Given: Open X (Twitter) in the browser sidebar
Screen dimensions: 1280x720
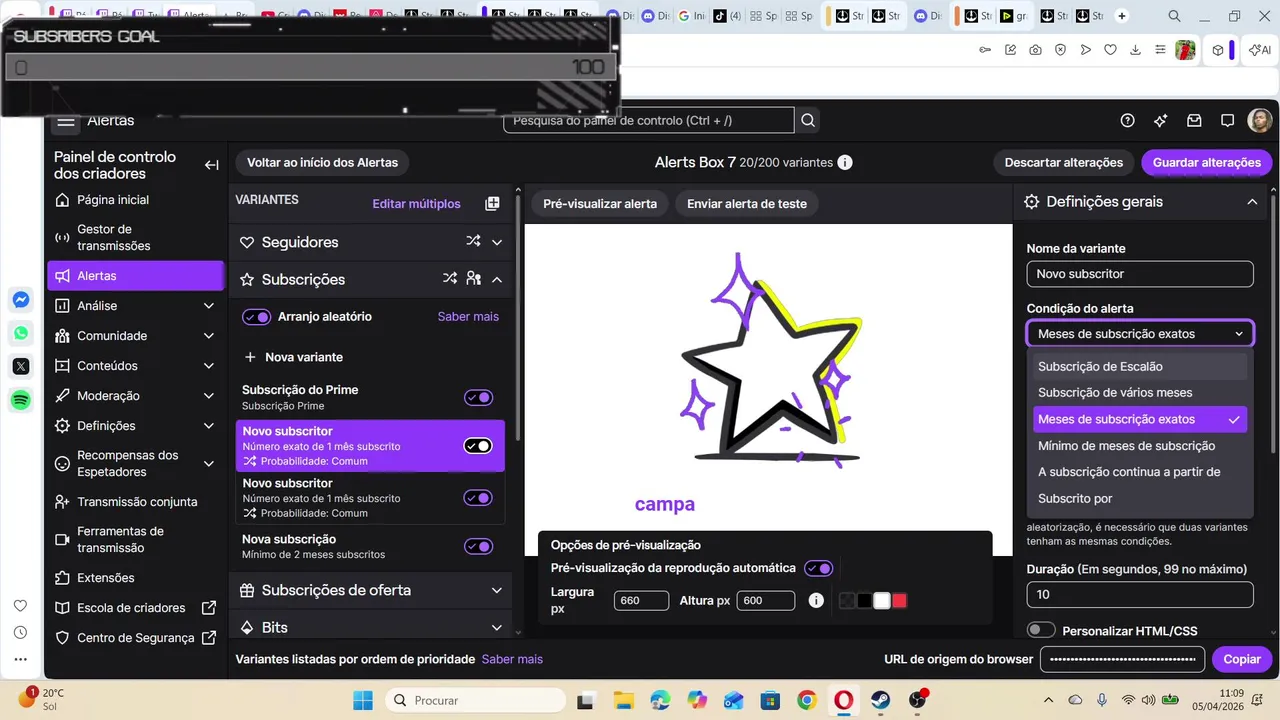Looking at the screenshot, I should click(x=21, y=366).
